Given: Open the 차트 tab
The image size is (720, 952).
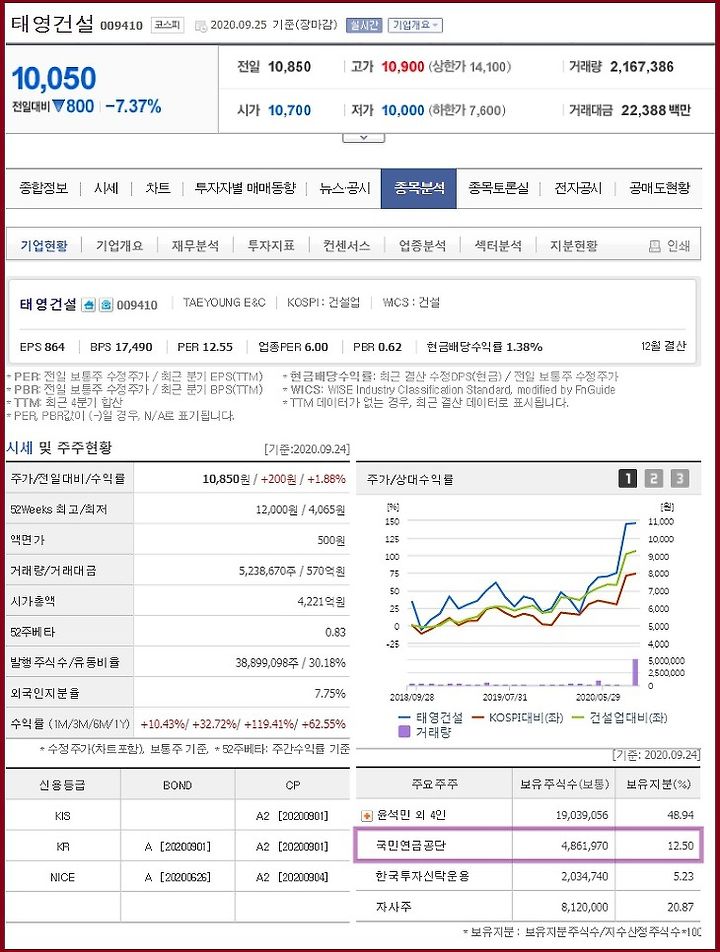Looking at the screenshot, I should pos(158,188).
